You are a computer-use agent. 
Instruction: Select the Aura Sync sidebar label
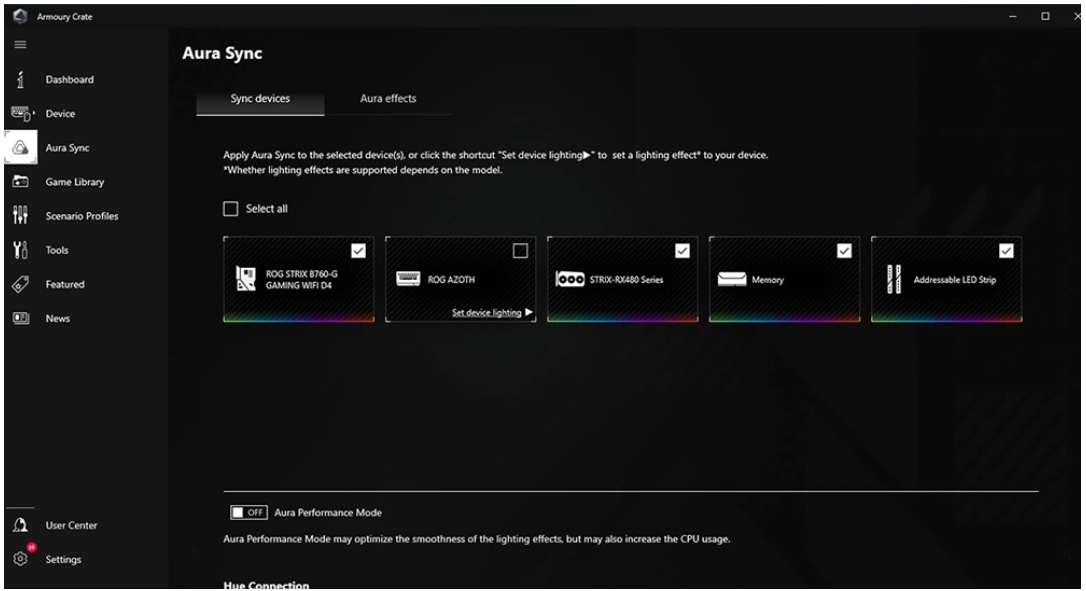(67, 148)
